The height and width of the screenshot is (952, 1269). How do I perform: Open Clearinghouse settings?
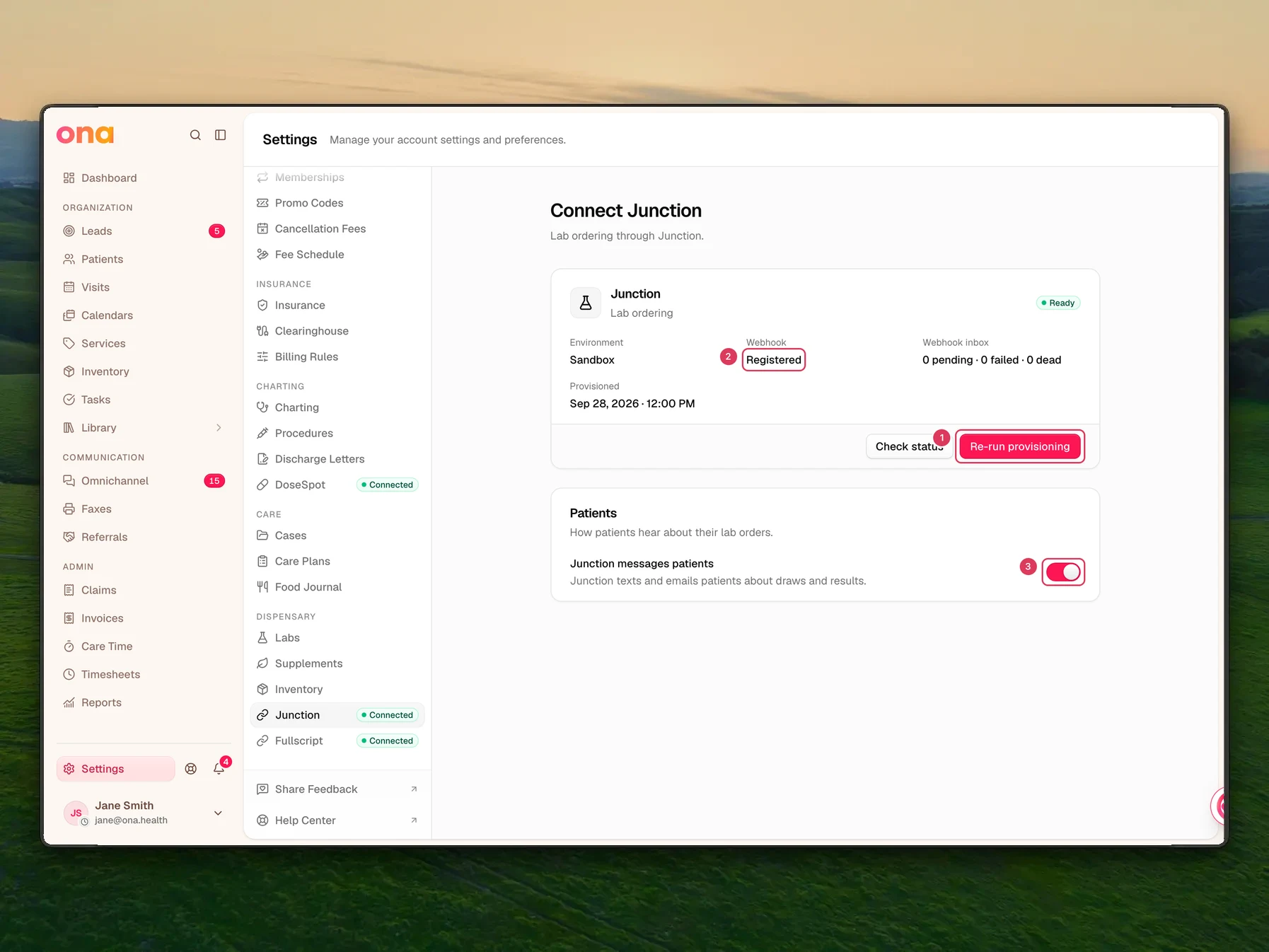(x=337, y=331)
